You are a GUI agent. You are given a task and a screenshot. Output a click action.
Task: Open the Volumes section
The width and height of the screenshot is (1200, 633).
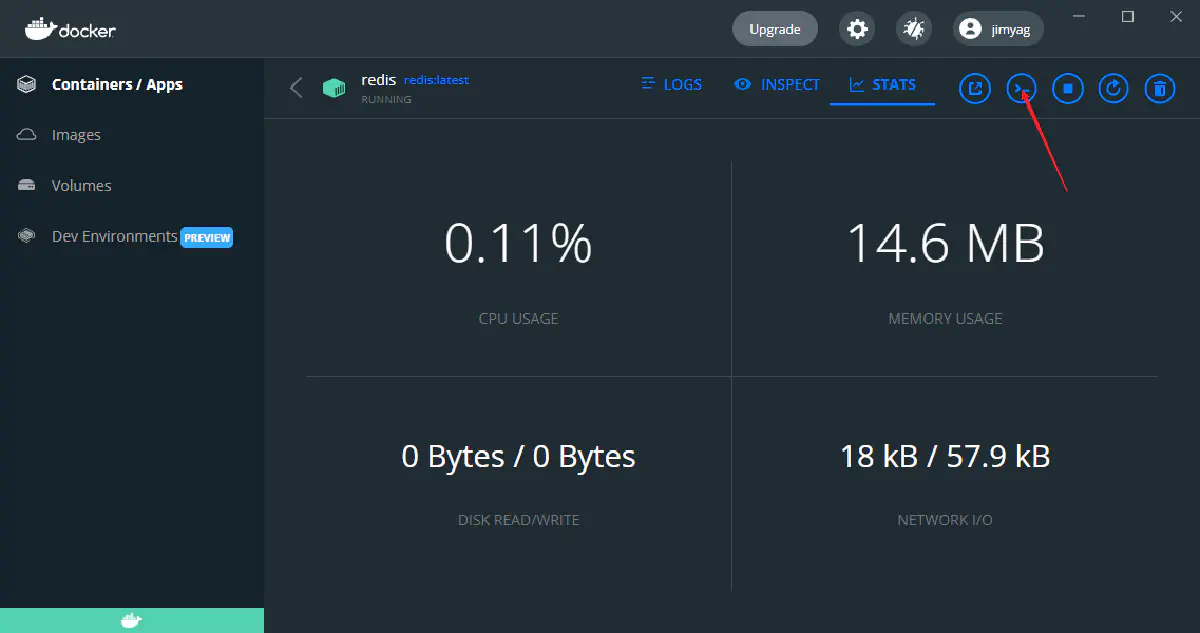81,186
